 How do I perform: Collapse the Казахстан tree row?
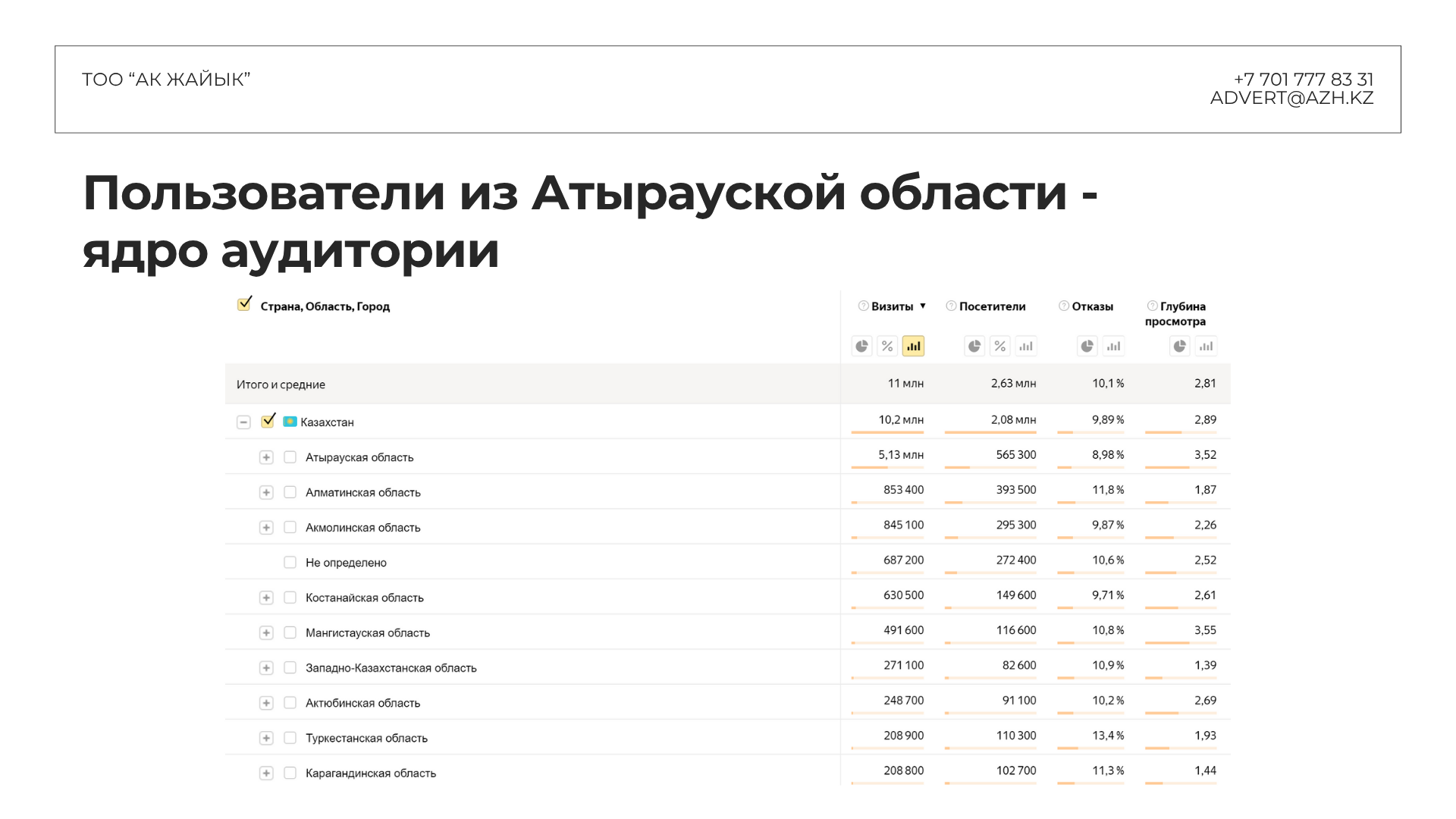243,422
